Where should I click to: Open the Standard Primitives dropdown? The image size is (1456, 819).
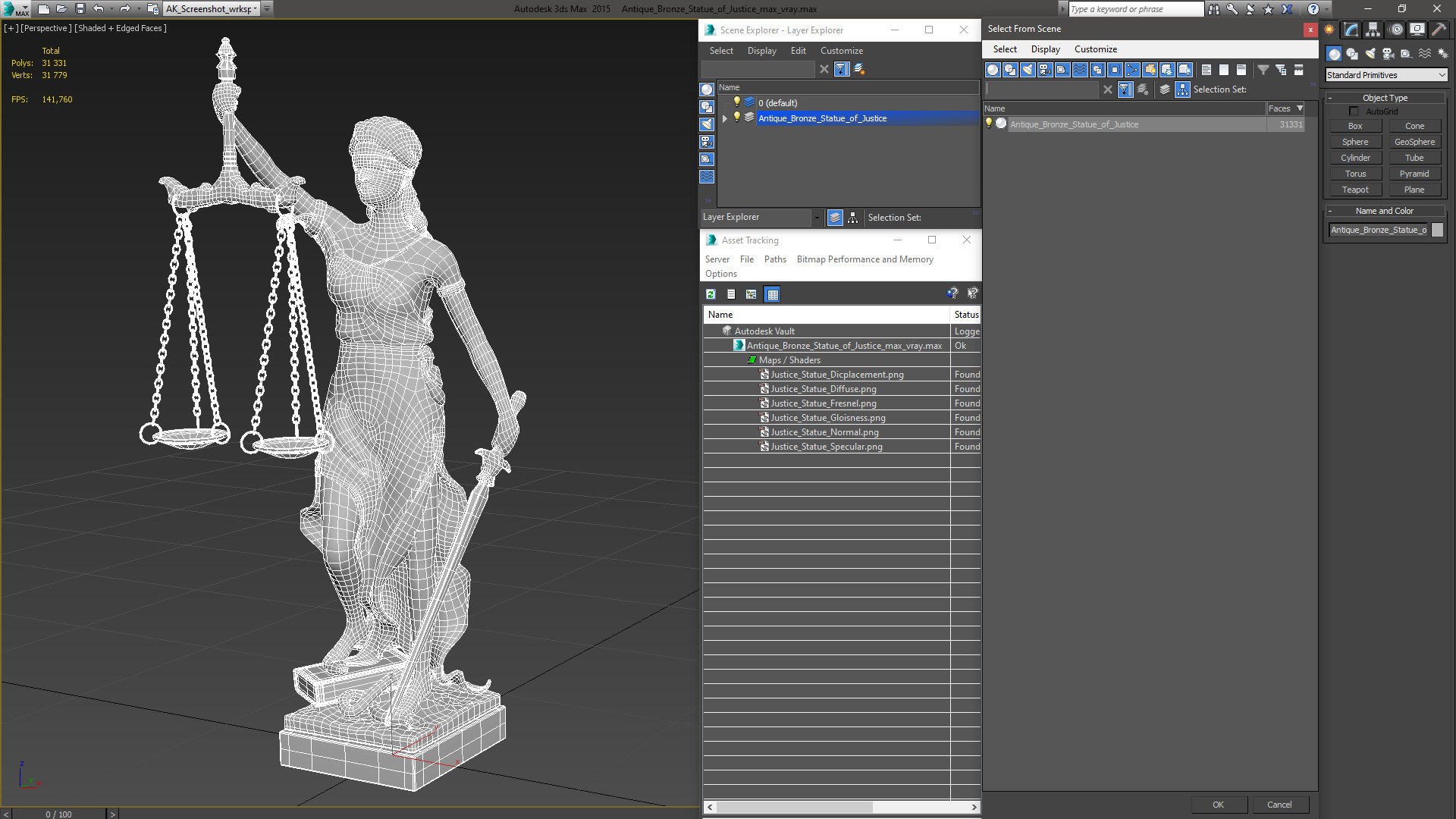[x=1386, y=75]
